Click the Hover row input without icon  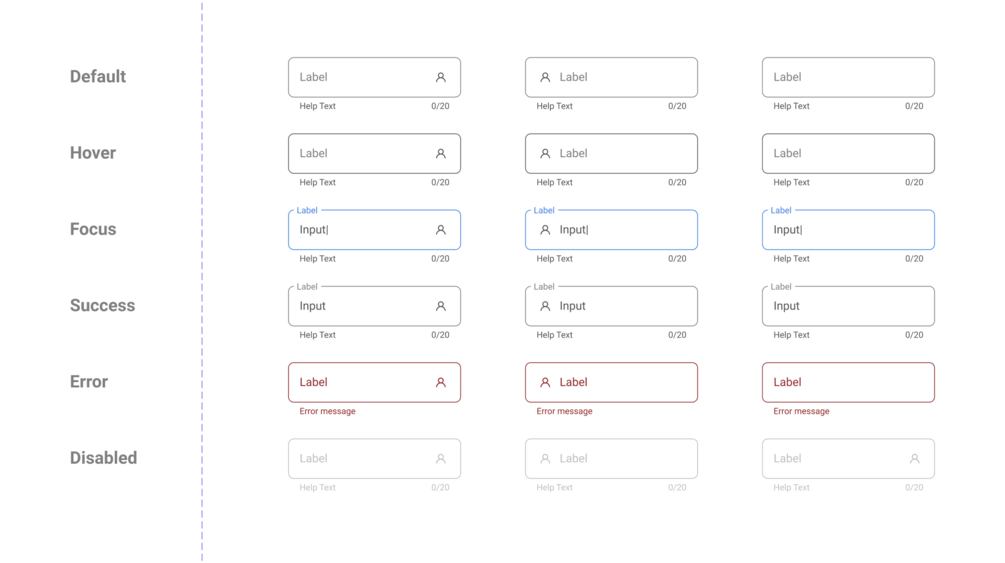pos(848,154)
